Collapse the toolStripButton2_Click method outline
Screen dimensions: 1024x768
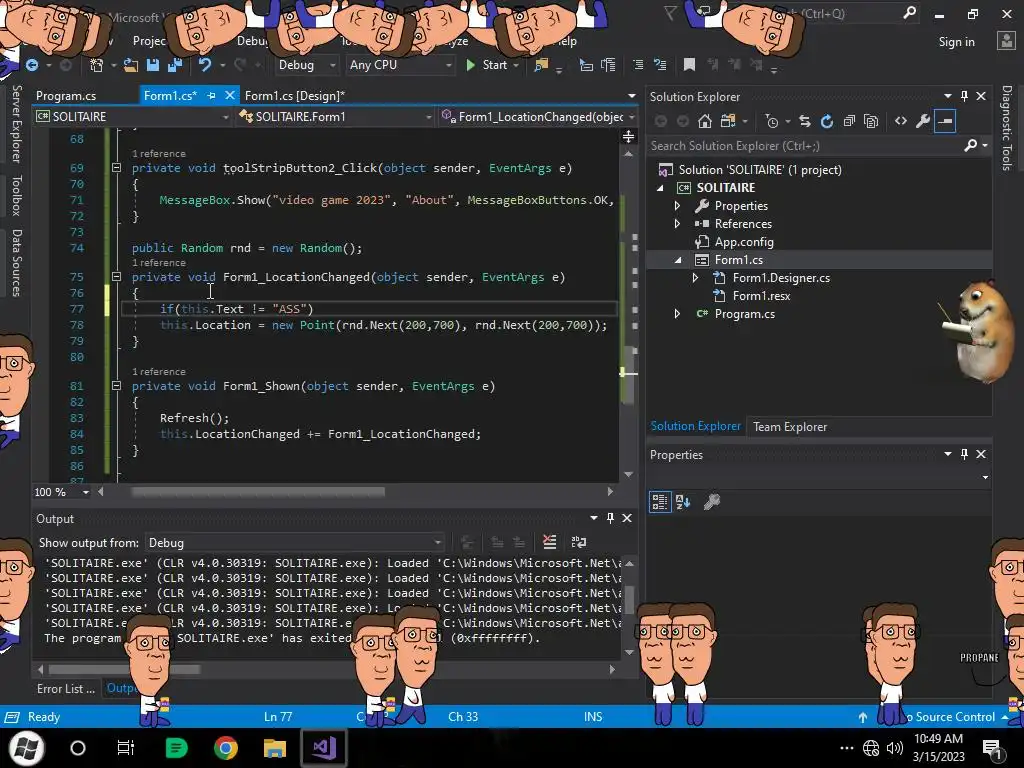tap(116, 168)
